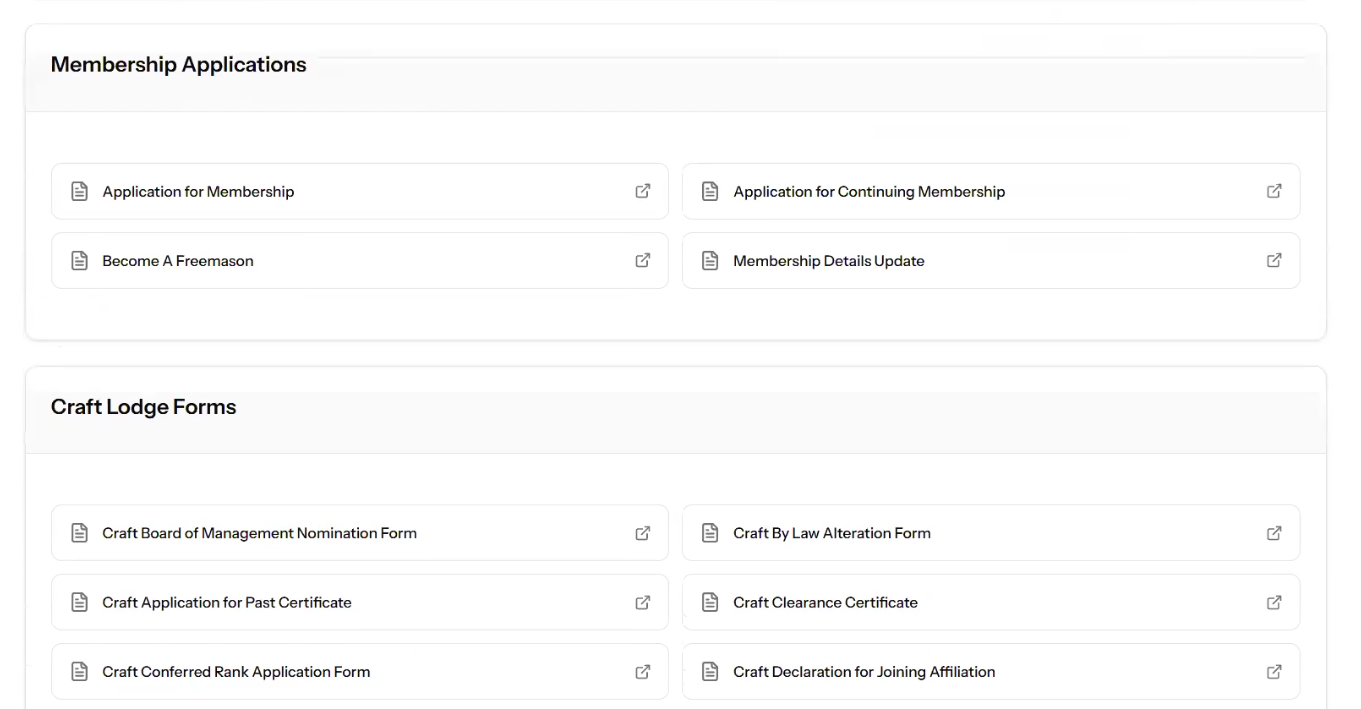Click document icon next to Application for Membership
The width and height of the screenshot is (1361, 709).
click(x=80, y=191)
